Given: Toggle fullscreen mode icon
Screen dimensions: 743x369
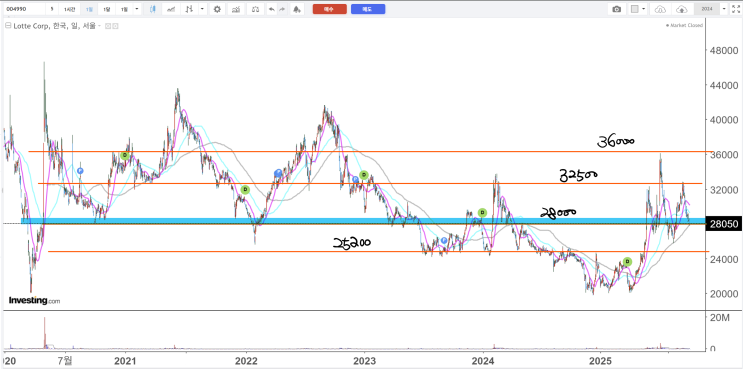Looking at the screenshot, I should pyautogui.click(x=735, y=9).
